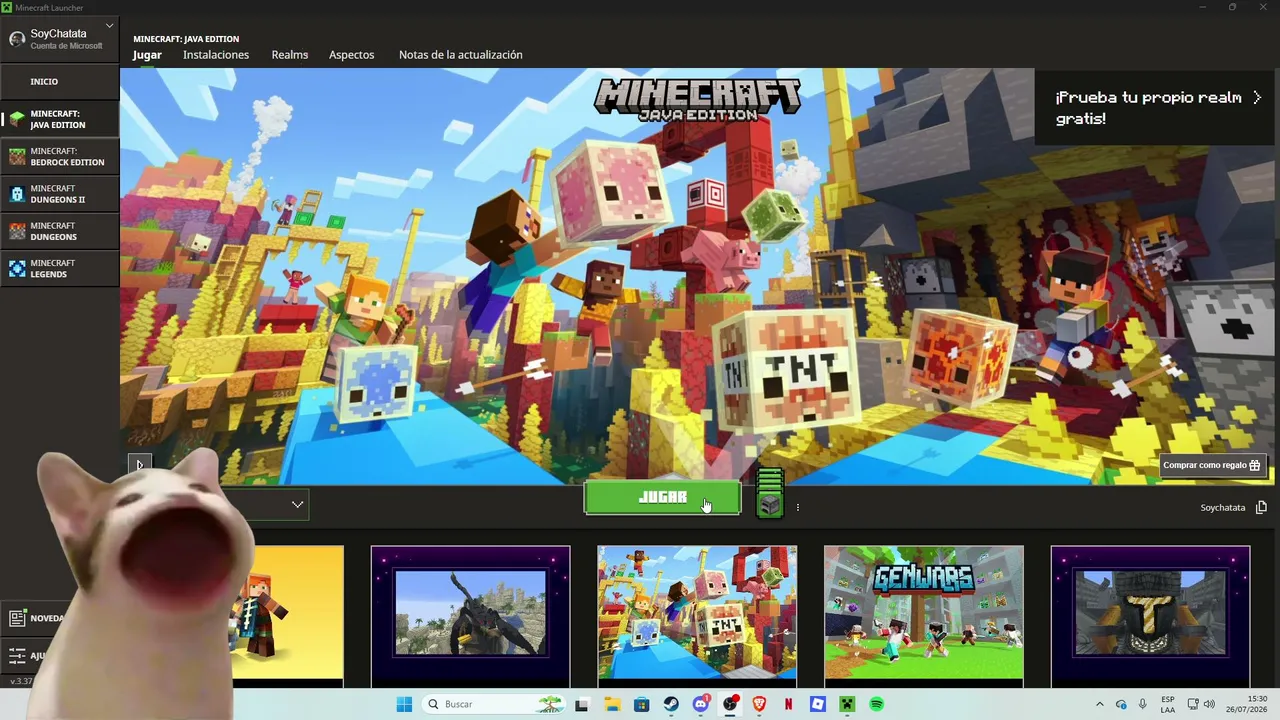Viewport: 1280px width, 720px height.
Task: Open Brave browser from the taskbar
Action: [x=759, y=704]
